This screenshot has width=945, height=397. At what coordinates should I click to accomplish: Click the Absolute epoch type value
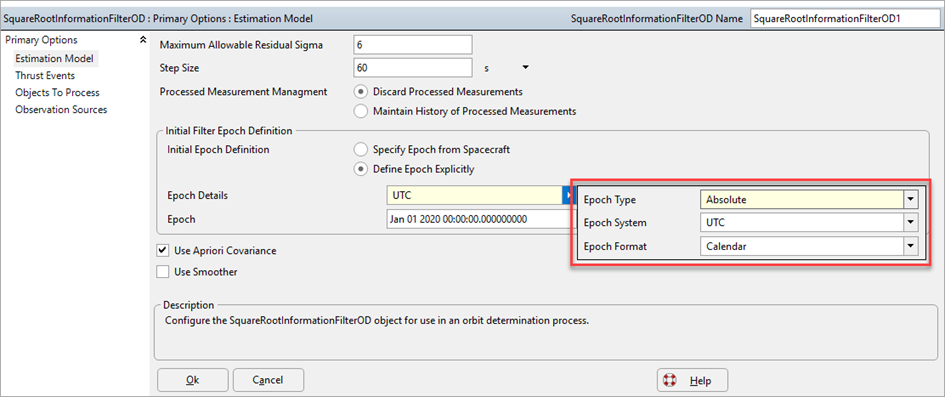[726, 200]
